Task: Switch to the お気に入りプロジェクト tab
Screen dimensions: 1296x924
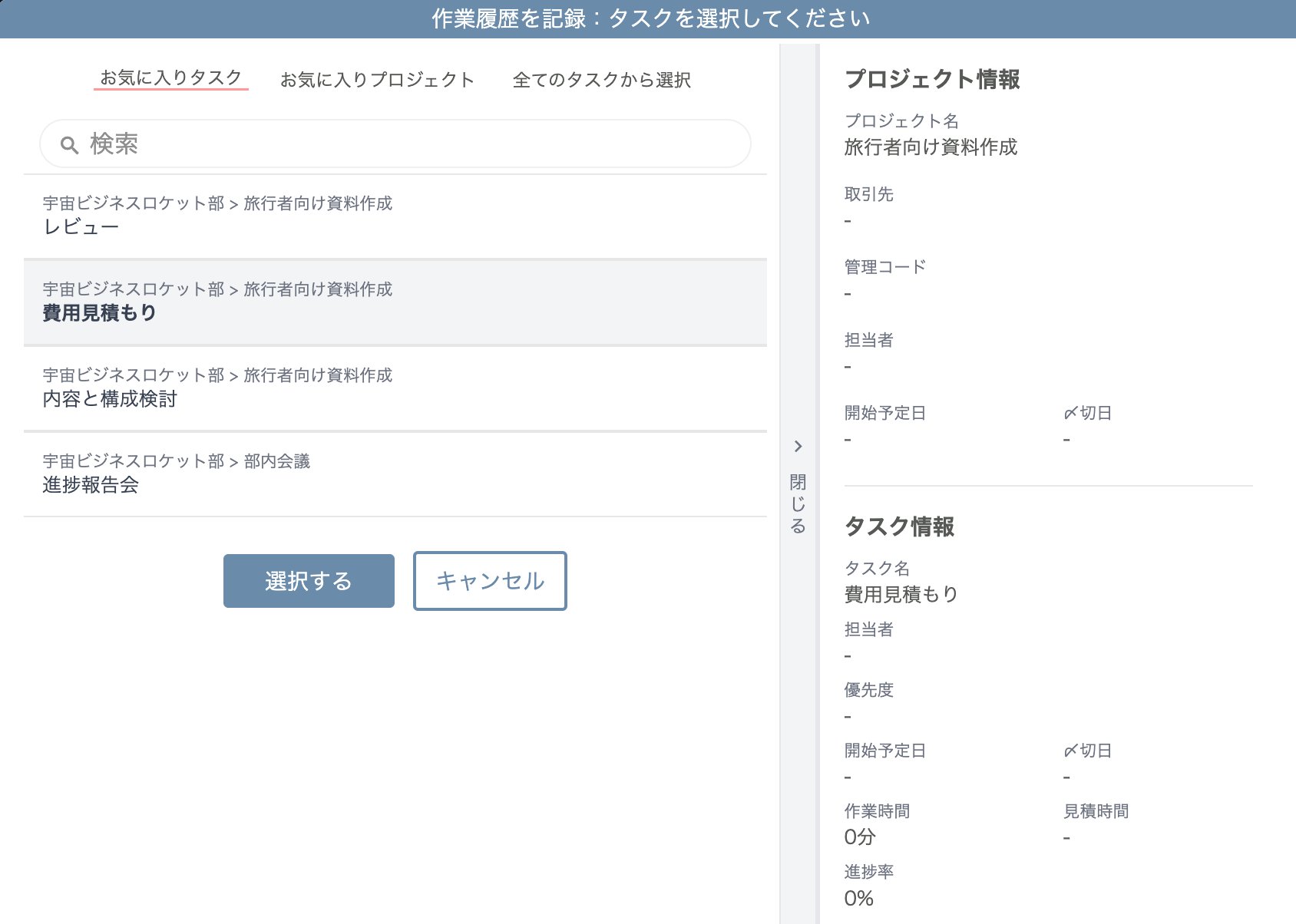Action: pyautogui.click(x=378, y=79)
